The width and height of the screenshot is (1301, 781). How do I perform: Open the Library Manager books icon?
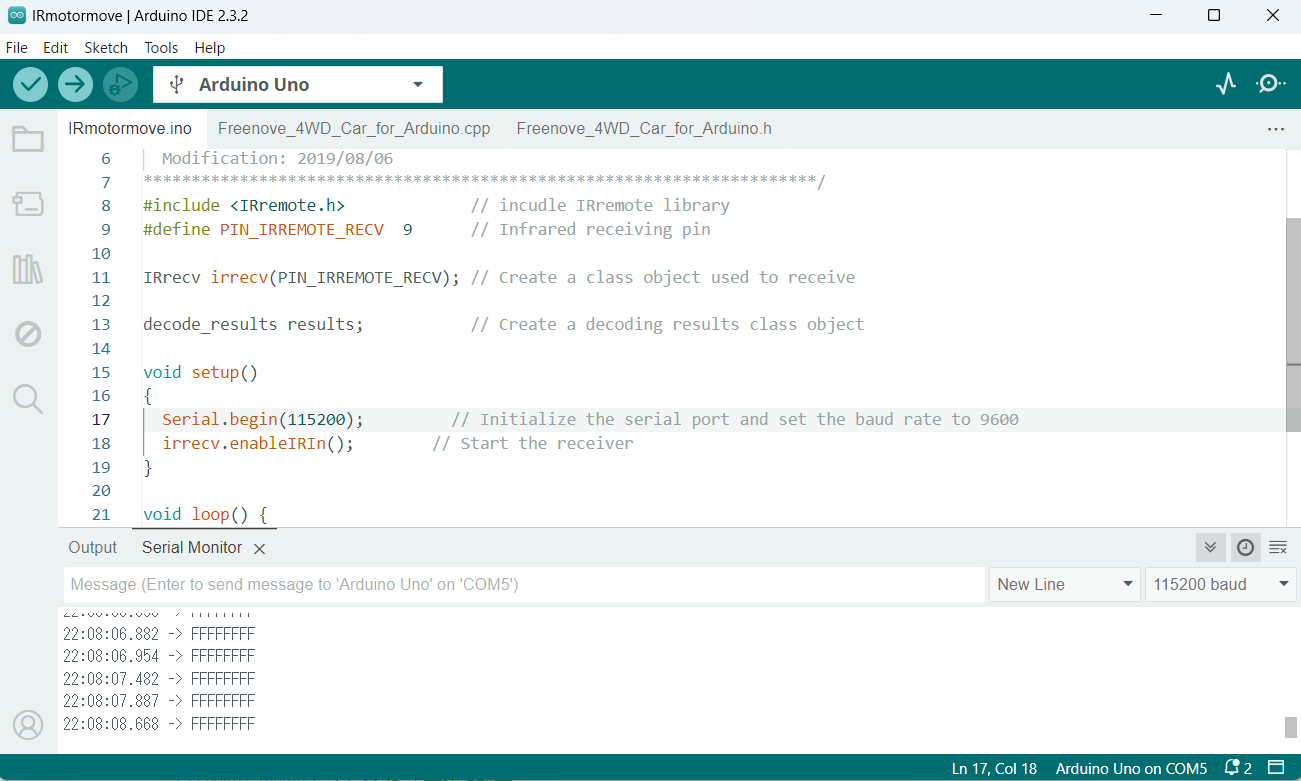(28, 269)
